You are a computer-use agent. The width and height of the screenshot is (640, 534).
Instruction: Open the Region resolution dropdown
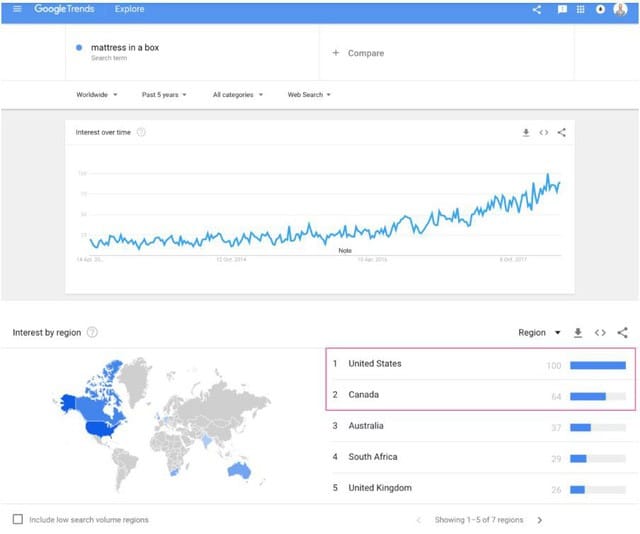[x=539, y=333]
